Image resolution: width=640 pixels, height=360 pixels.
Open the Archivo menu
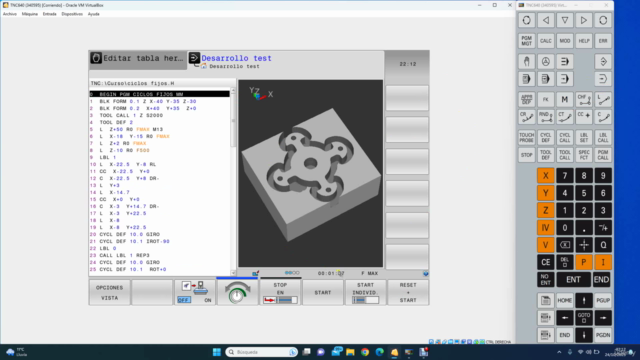pos(10,14)
